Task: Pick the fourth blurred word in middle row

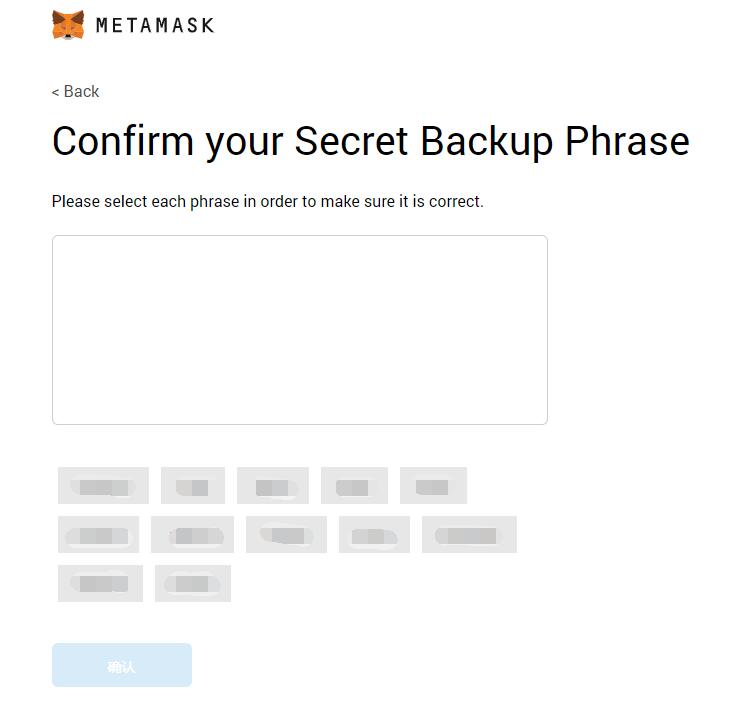Action: [374, 535]
